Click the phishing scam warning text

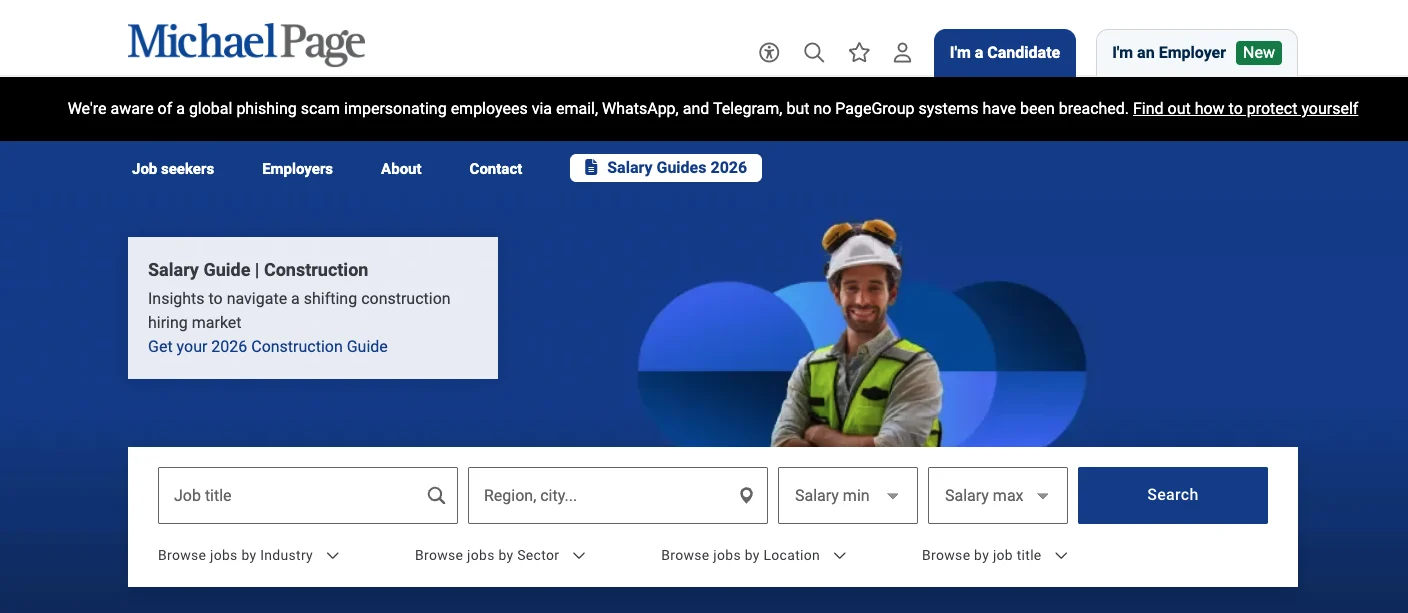[x=598, y=108]
